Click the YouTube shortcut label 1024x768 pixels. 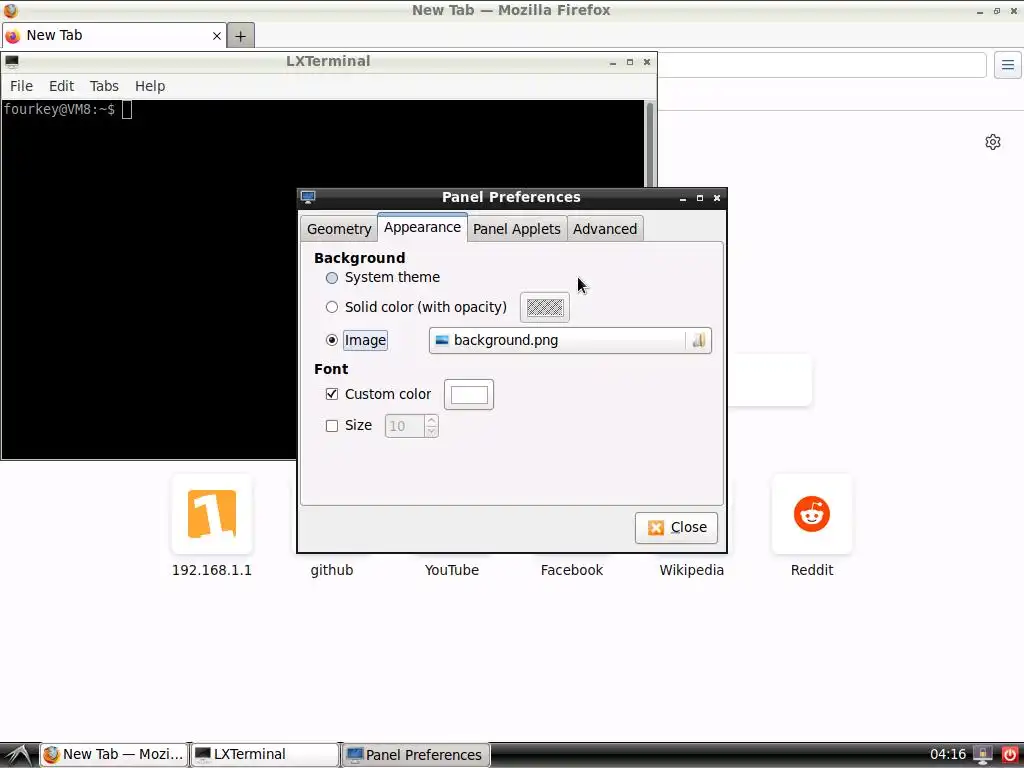(451, 570)
